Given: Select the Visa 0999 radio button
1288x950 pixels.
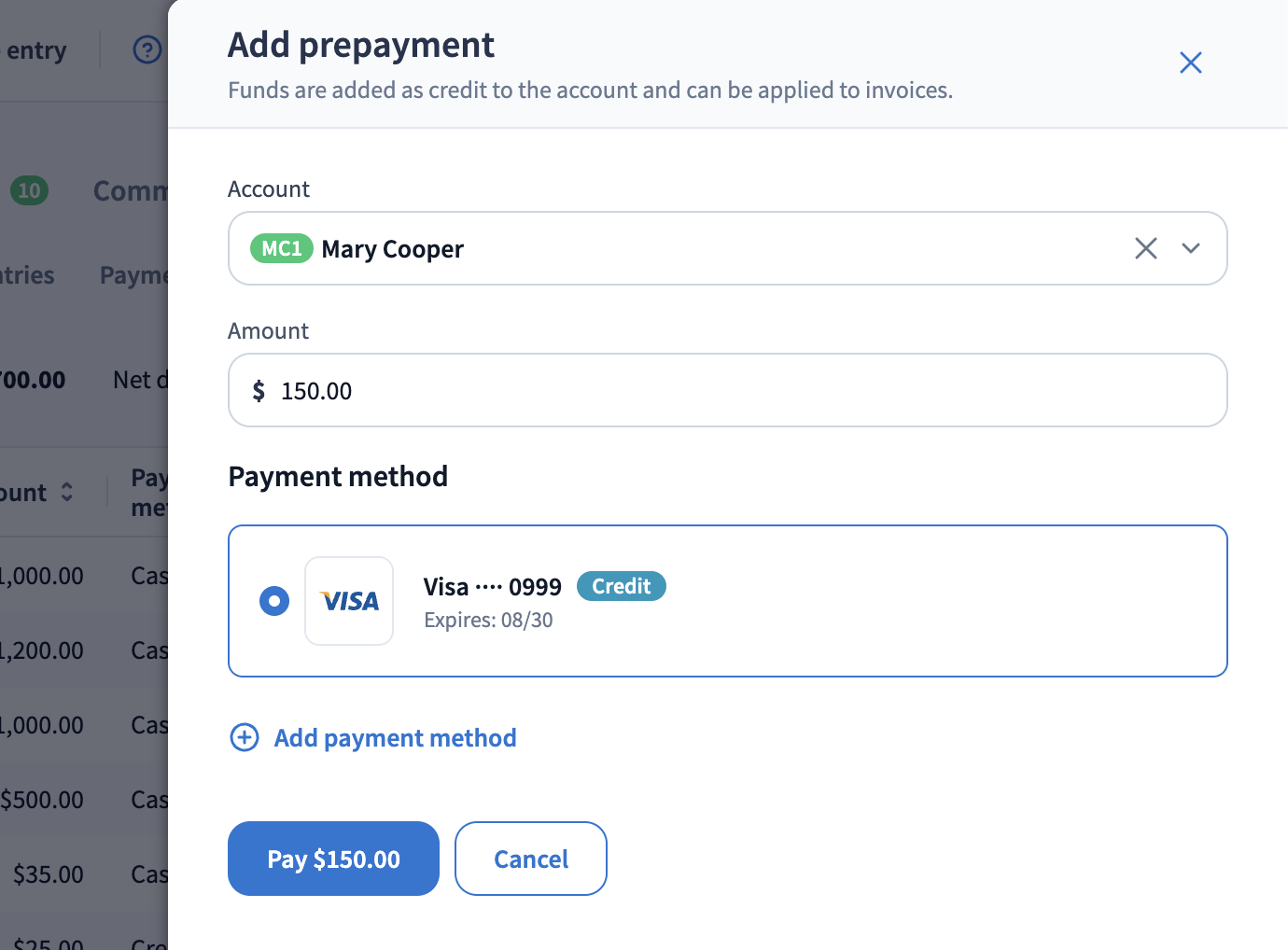Looking at the screenshot, I should 274,601.
